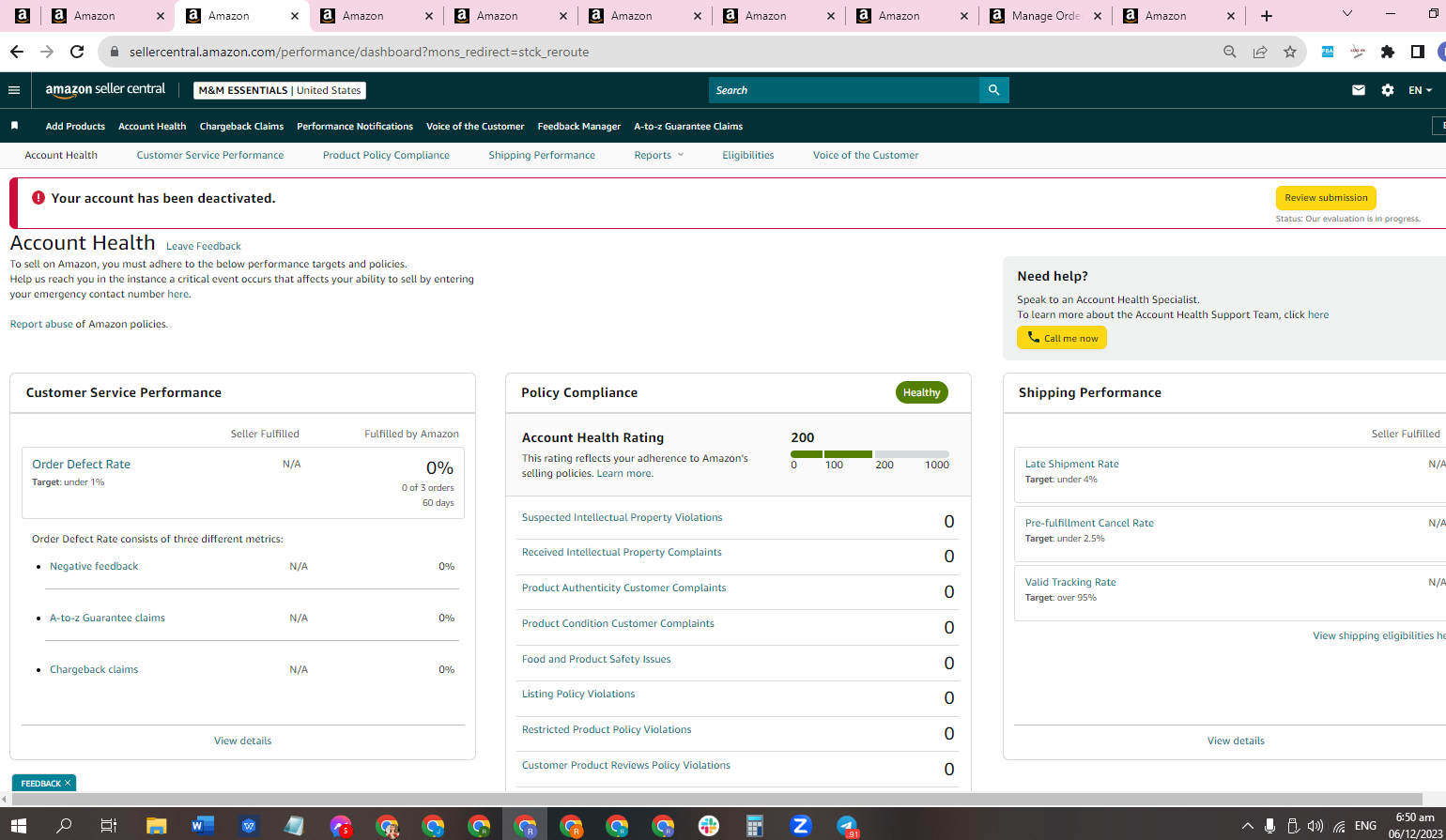Open a new browser tab

click(1267, 16)
